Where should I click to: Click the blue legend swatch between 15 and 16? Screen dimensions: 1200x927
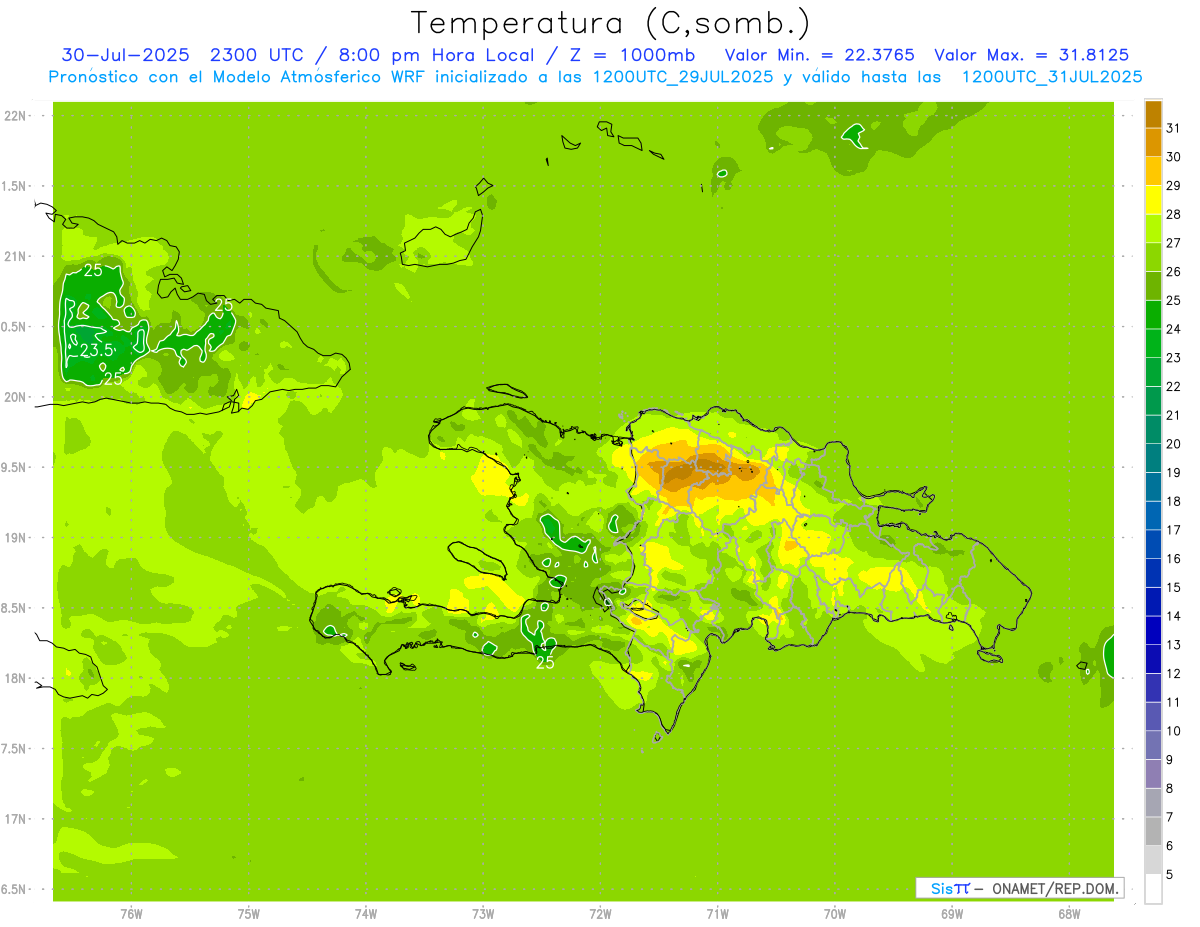click(x=1153, y=573)
